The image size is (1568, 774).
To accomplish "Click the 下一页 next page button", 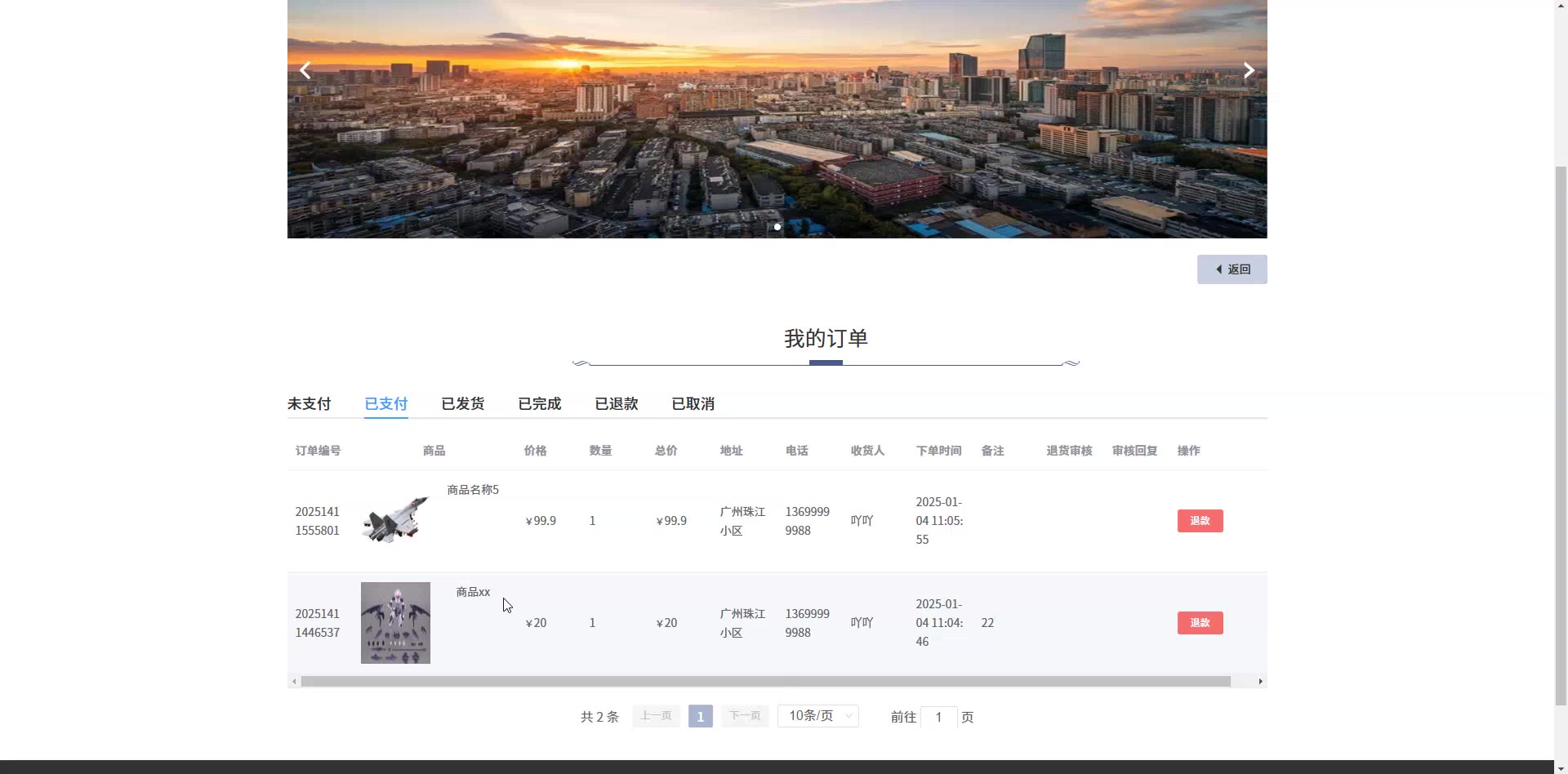I will 745,716.
